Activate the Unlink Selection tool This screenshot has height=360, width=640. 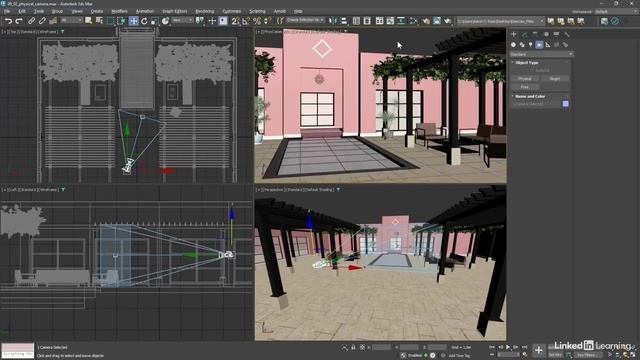pos(42,21)
